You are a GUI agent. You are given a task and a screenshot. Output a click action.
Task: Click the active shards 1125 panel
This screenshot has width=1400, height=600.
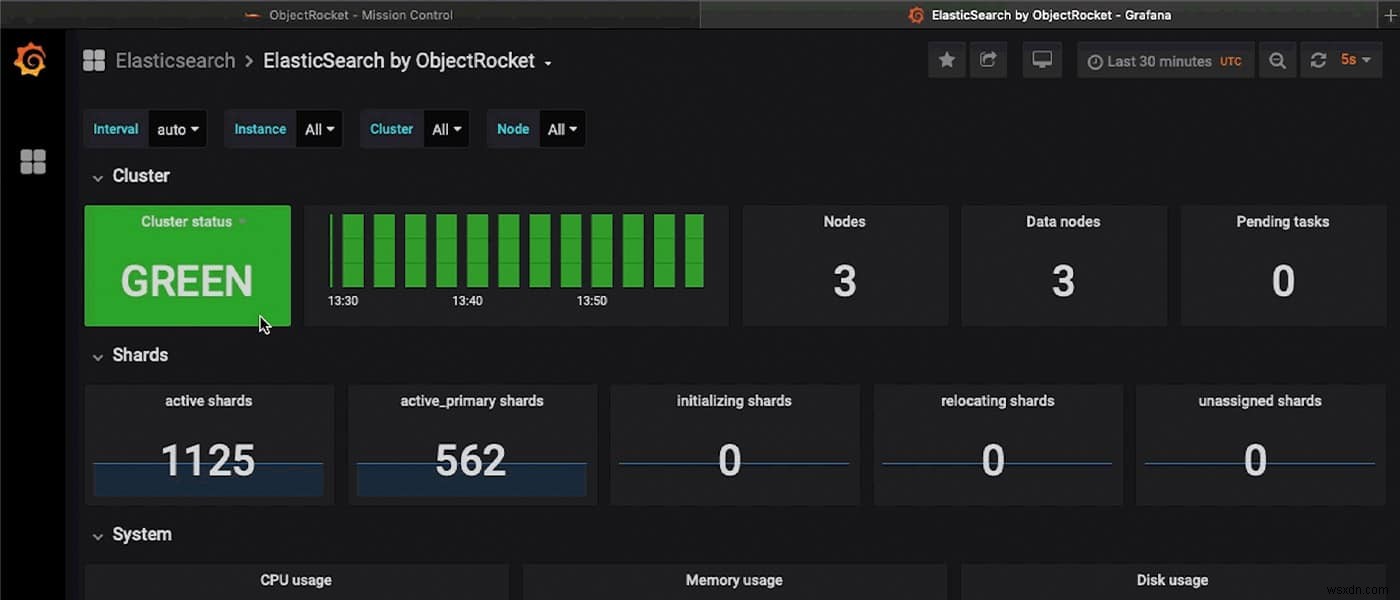[x=208, y=444]
